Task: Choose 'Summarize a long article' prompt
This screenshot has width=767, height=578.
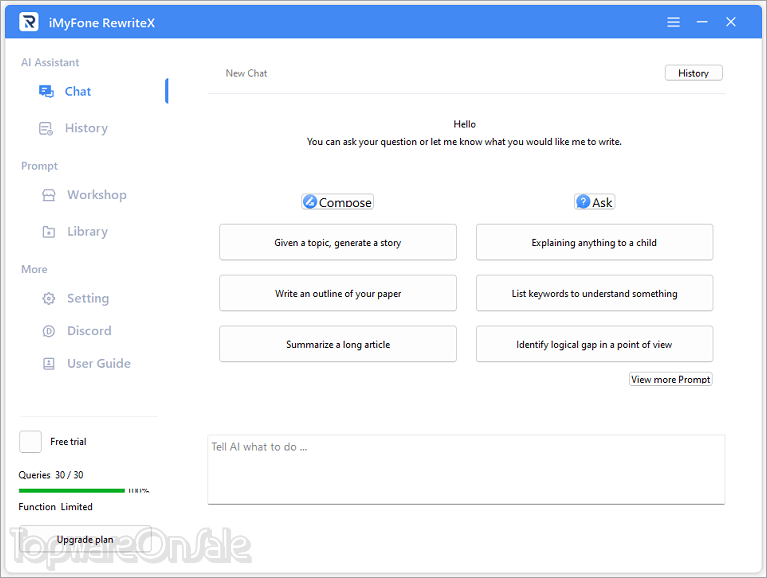Action: coord(338,344)
